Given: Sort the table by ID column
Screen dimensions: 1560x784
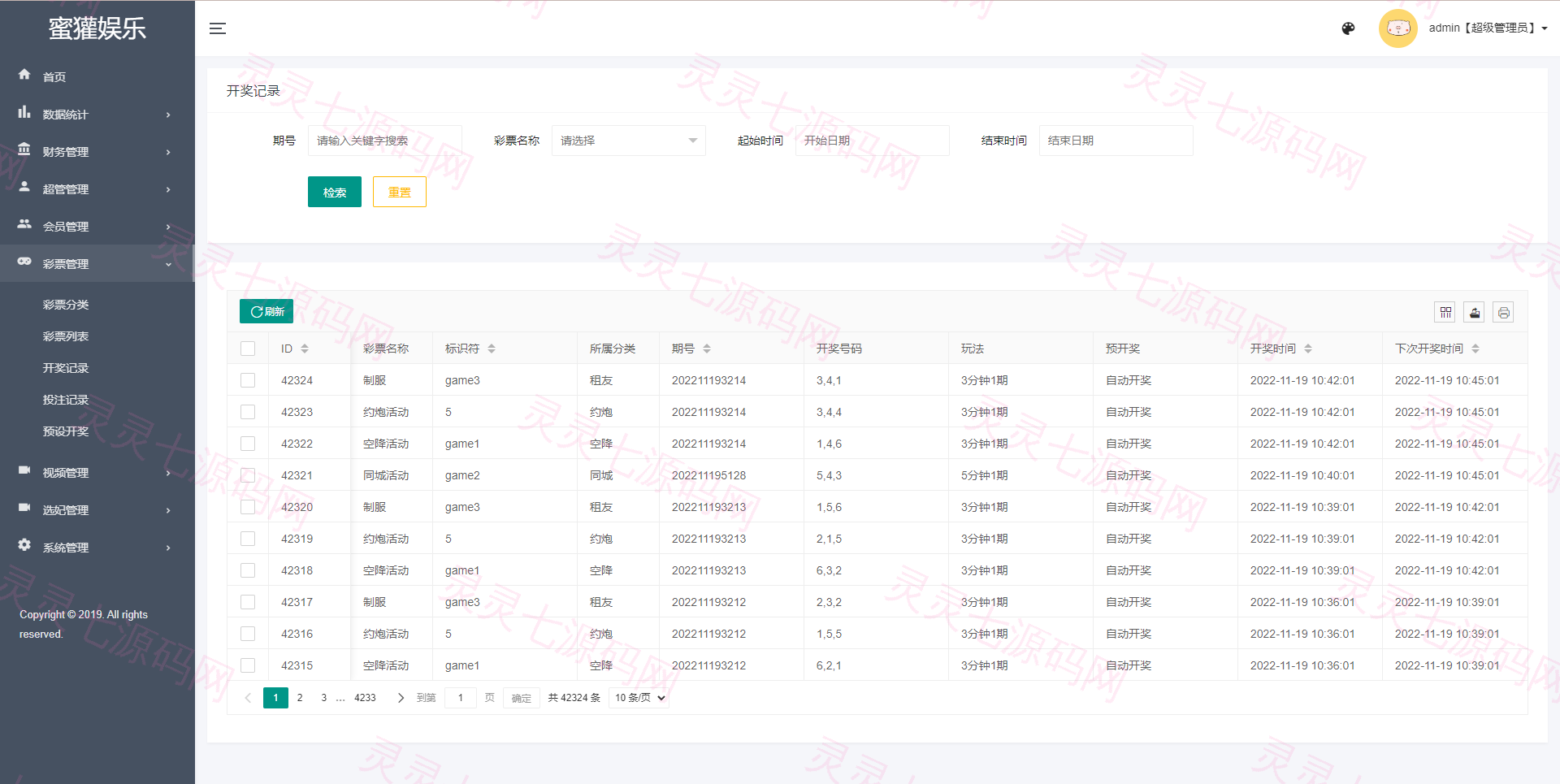Looking at the screenshot, I should click(305, 349).
